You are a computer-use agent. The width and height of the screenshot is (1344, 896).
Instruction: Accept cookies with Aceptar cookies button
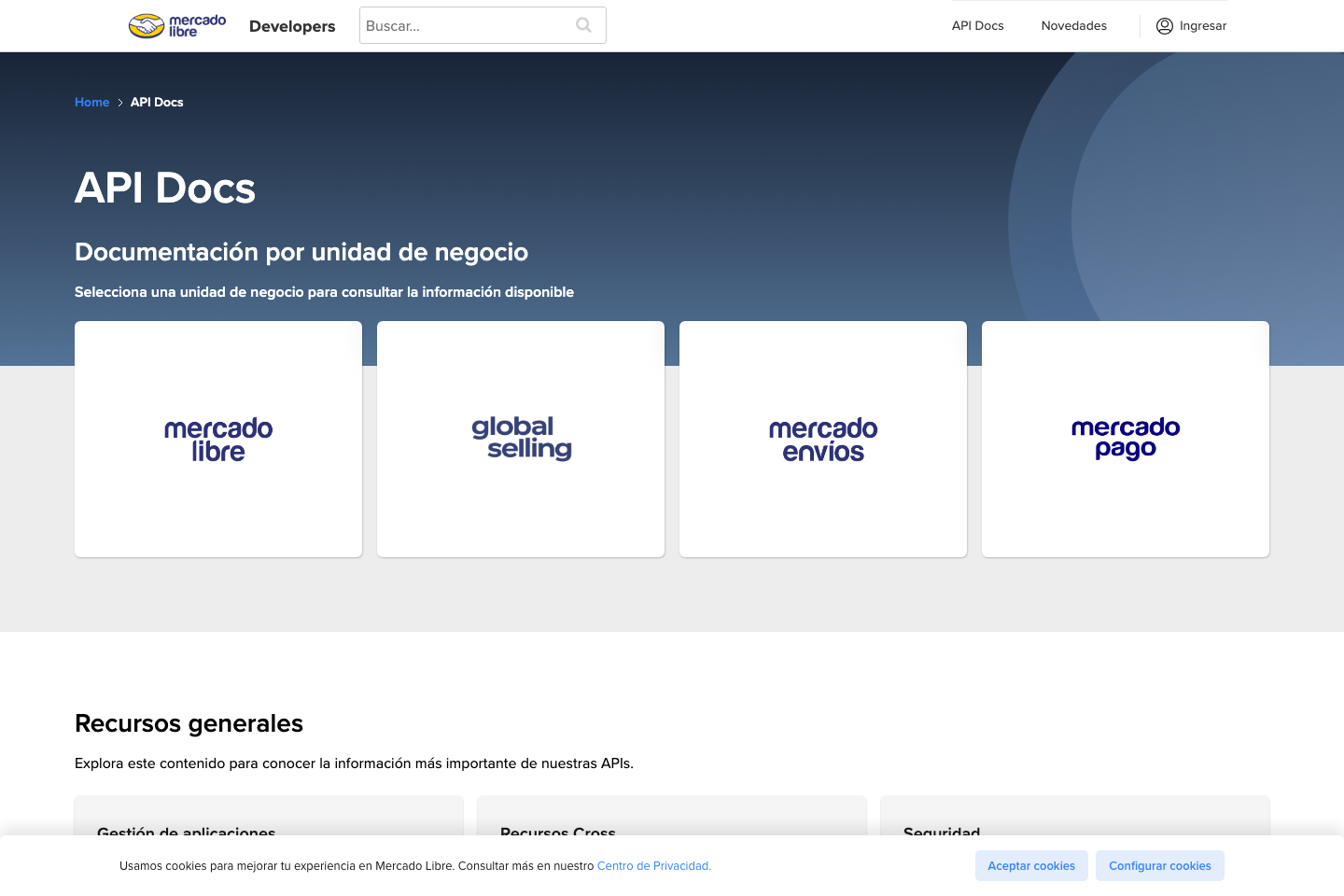click(x=1031, y=865)
